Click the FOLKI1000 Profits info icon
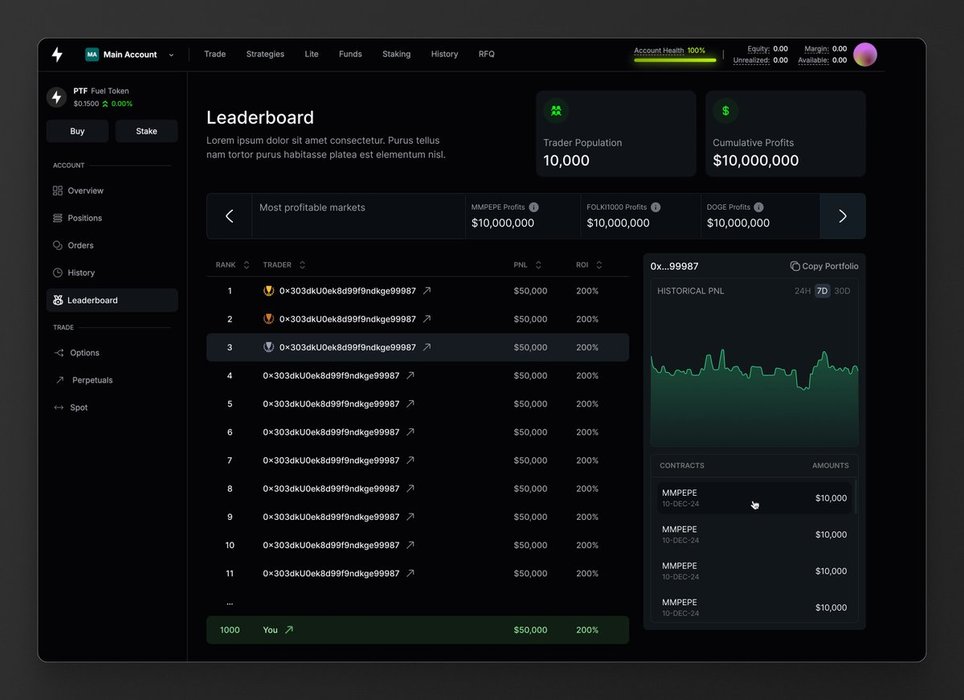This screenshot has height=700, width=964. (656, 207)
